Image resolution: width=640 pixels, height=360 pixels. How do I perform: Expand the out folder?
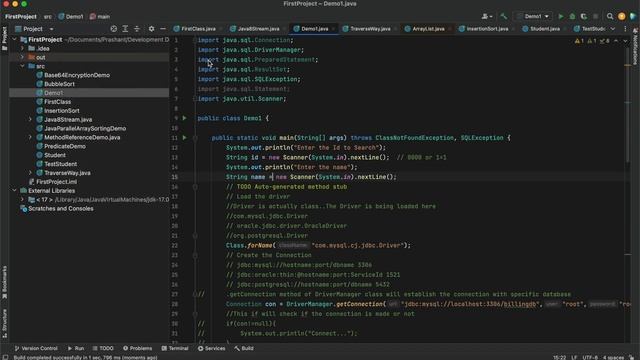coord(22,58)
